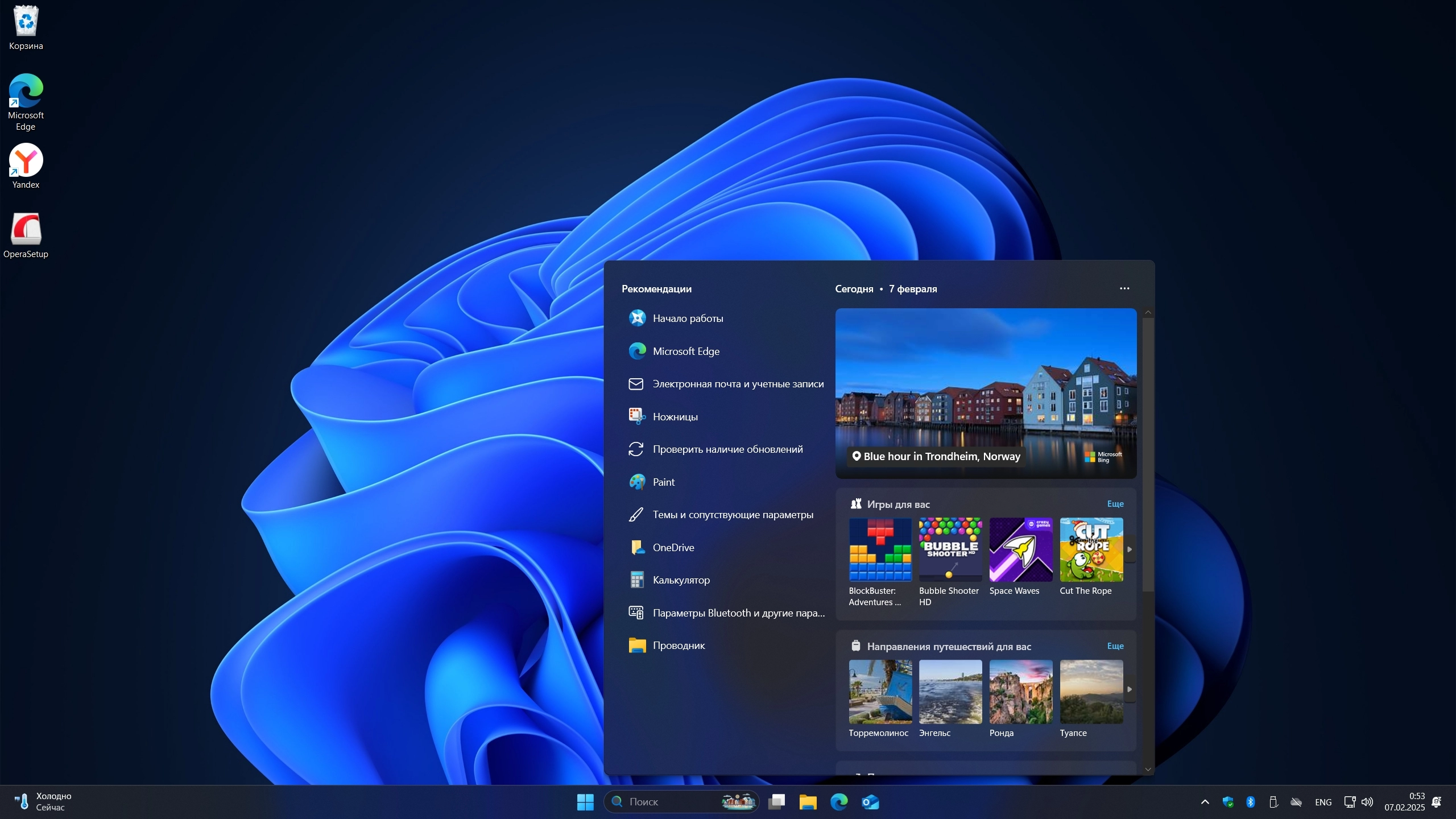Click Еще link beside Игры для вас

tap(1115, 504)
